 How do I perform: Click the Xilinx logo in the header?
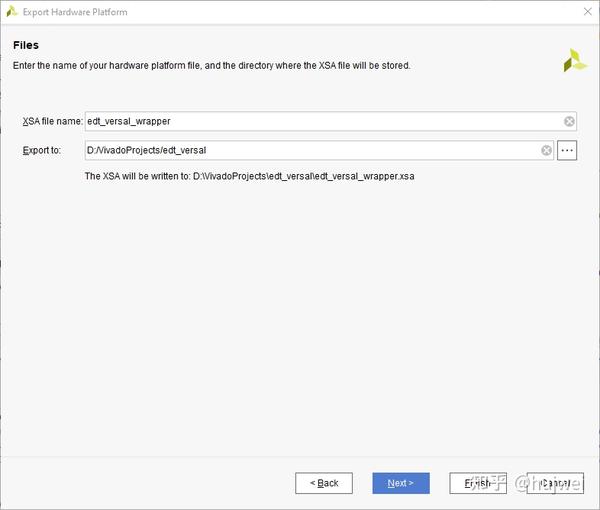[575, 60]
